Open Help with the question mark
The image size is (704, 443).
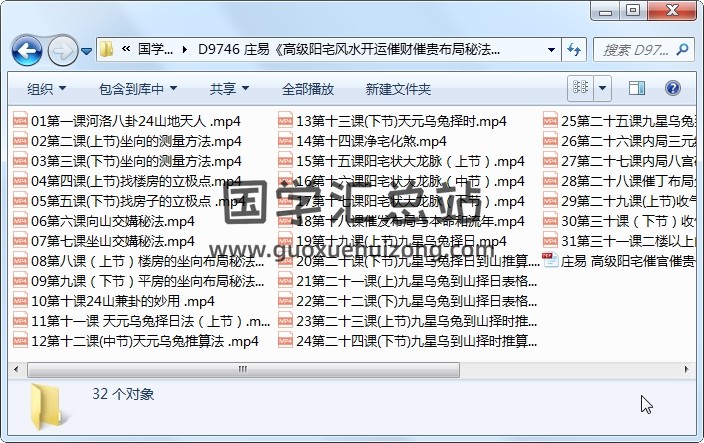point(673,88)
